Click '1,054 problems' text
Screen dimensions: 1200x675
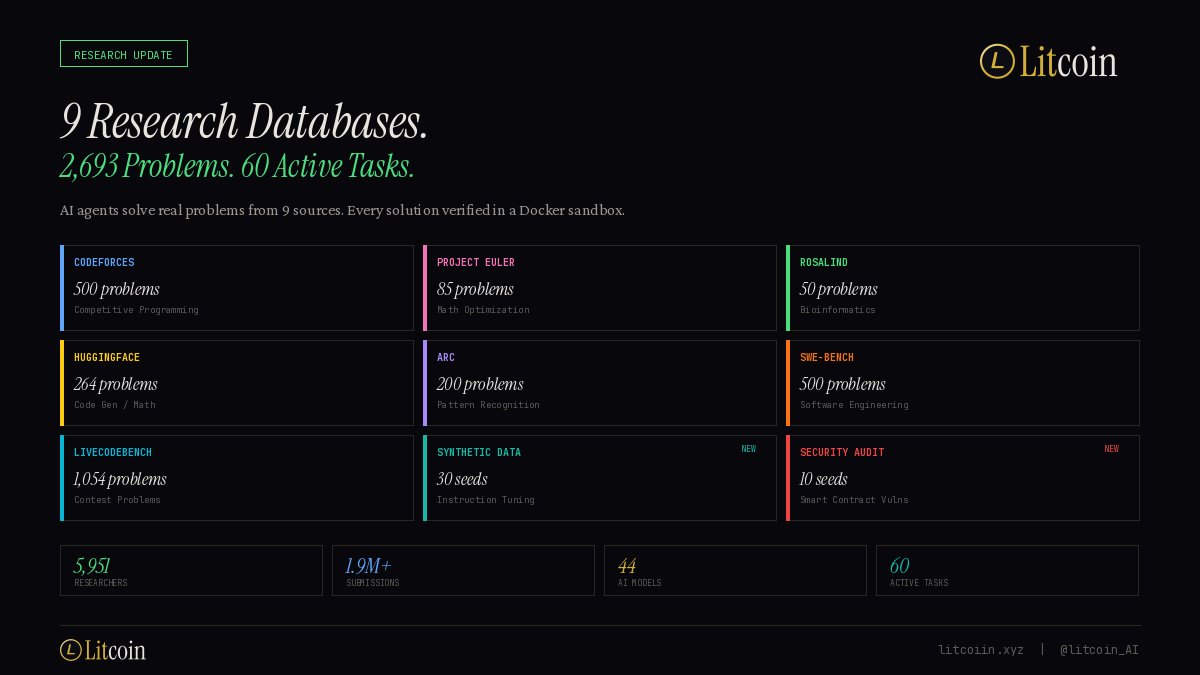[x=120, y=479]
